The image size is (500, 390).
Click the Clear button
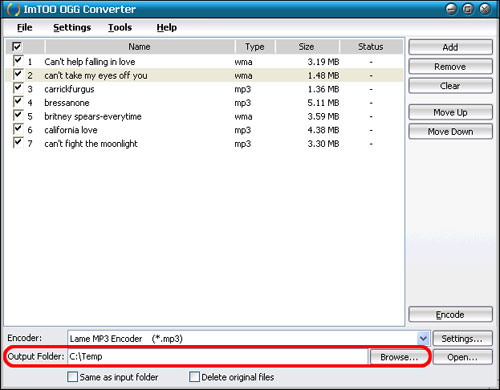(x=450, y=86)
